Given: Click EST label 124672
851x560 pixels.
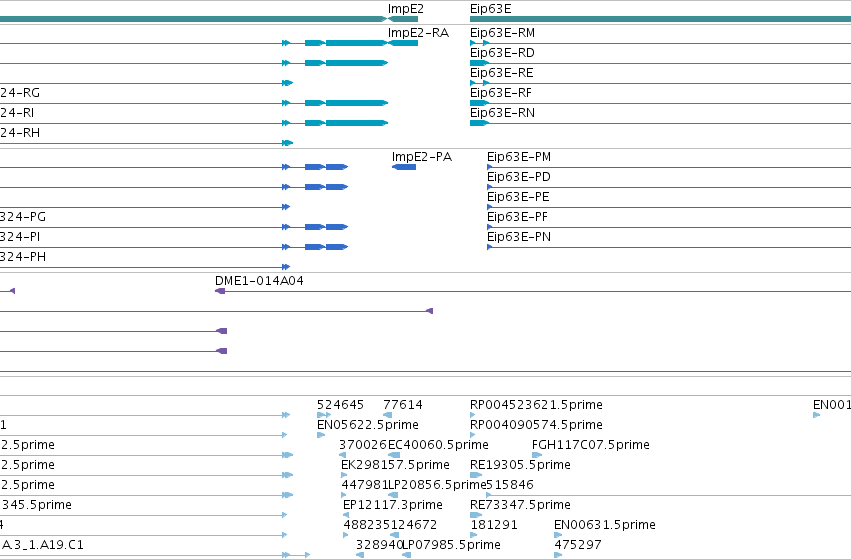Looking at the screenshot, I should click(x=414, y=525).
